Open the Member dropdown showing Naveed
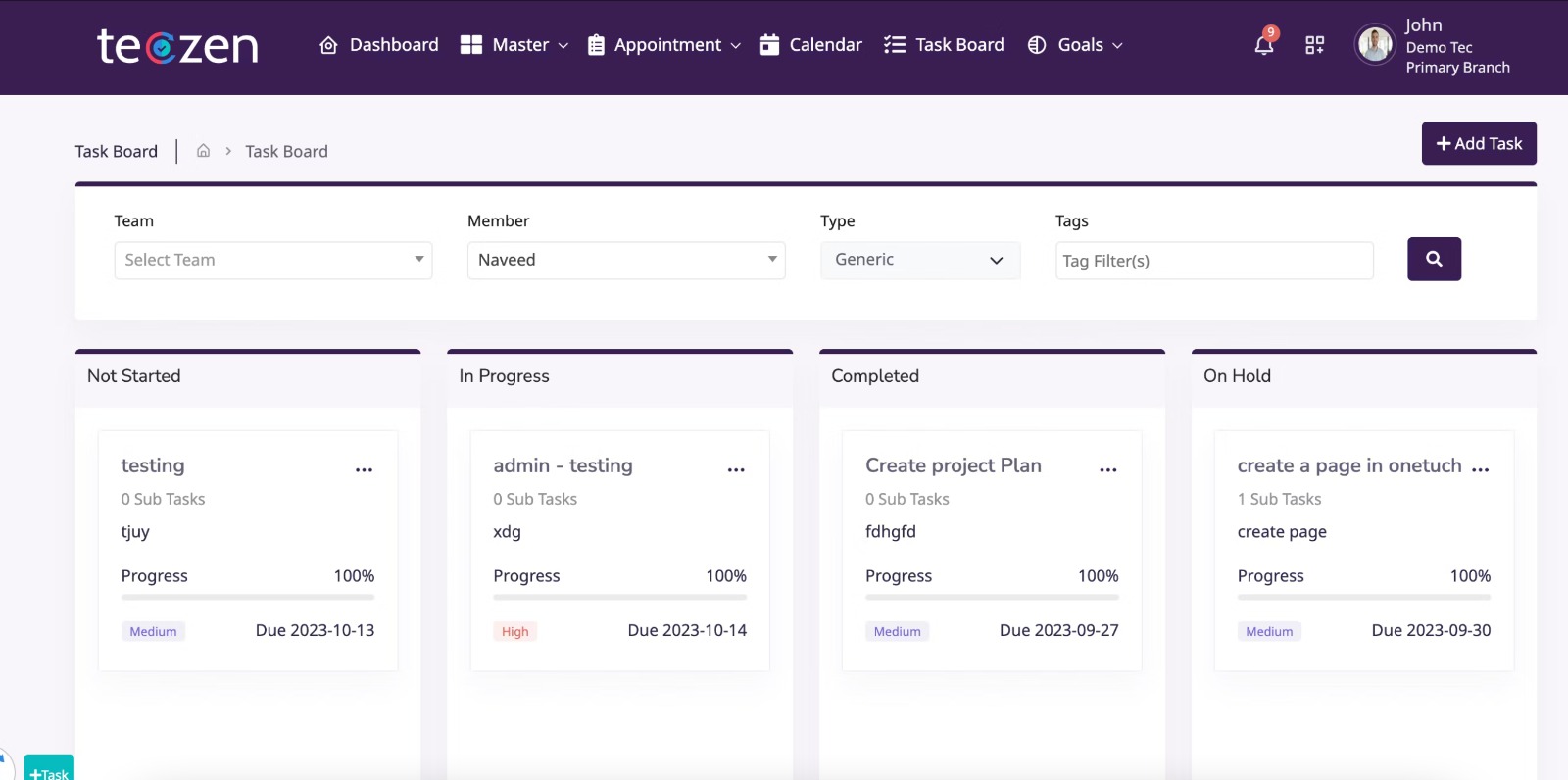Image resolution: width=1568 pixels, height=780 pixels. tap(626, 260)
